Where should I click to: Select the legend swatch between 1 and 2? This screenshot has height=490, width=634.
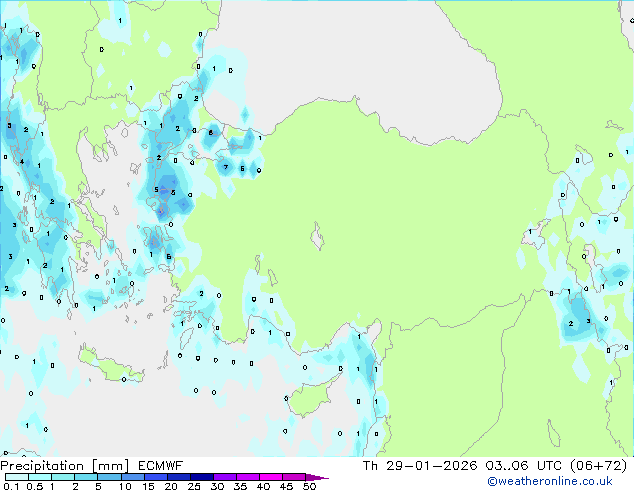(x=63, y=477)
